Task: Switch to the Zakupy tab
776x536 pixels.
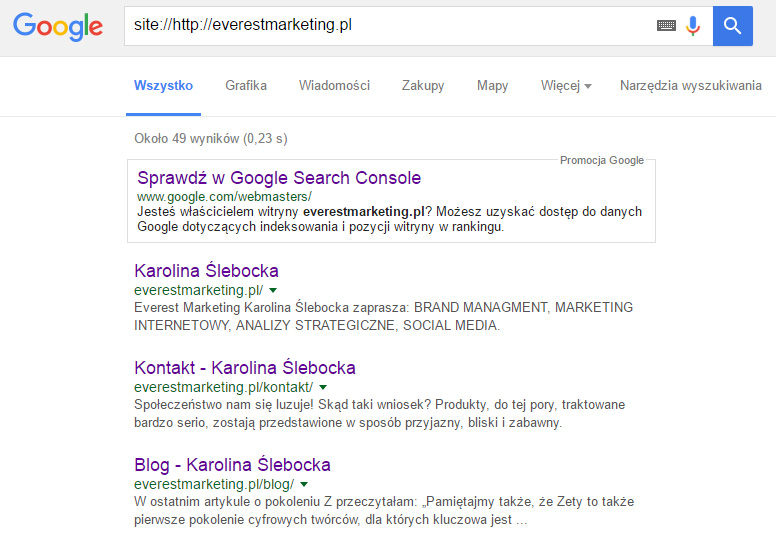Action: pos(423,86)
